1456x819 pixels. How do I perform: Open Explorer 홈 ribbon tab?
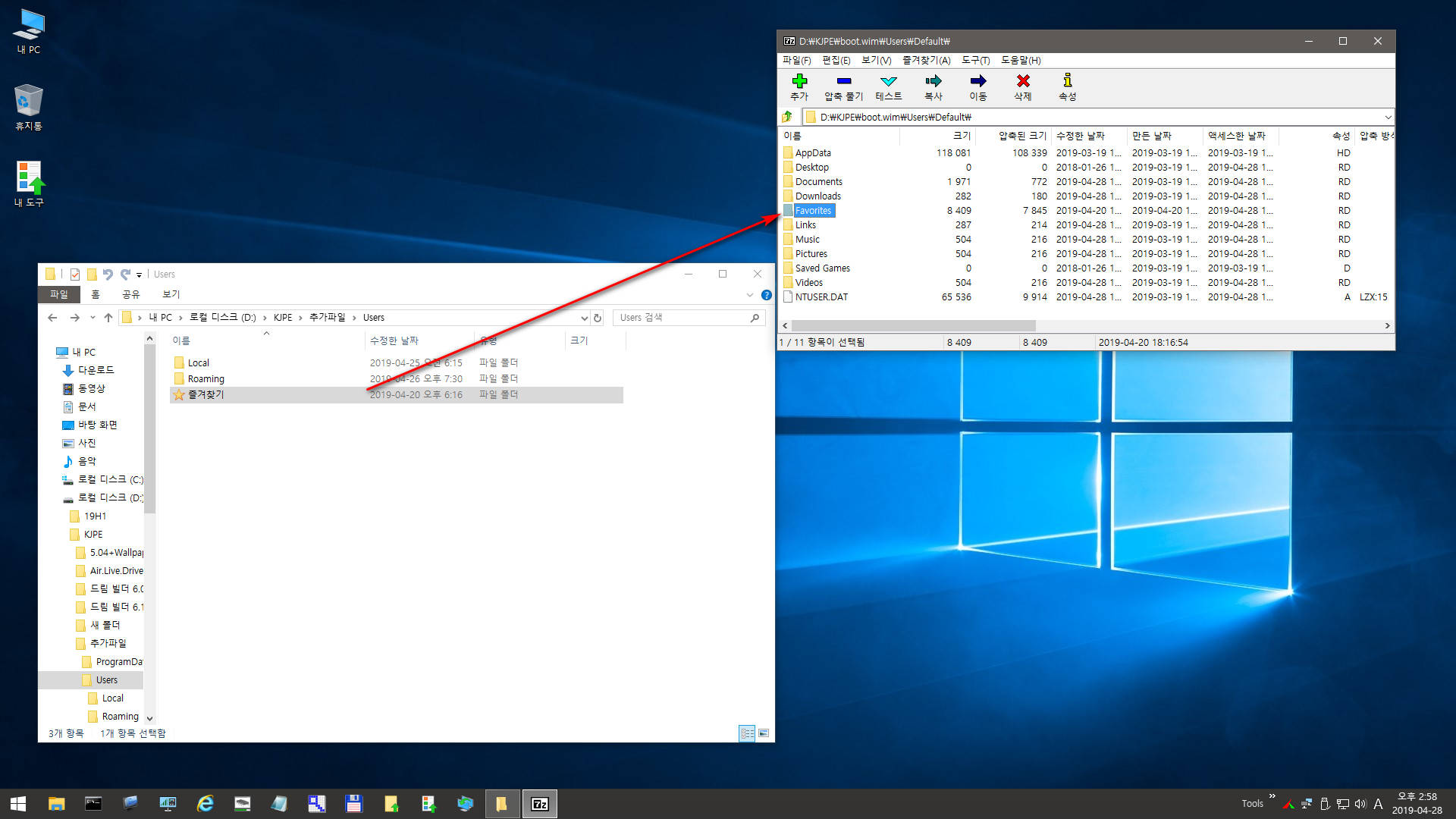pyautogui.click(x=96, y=294)
